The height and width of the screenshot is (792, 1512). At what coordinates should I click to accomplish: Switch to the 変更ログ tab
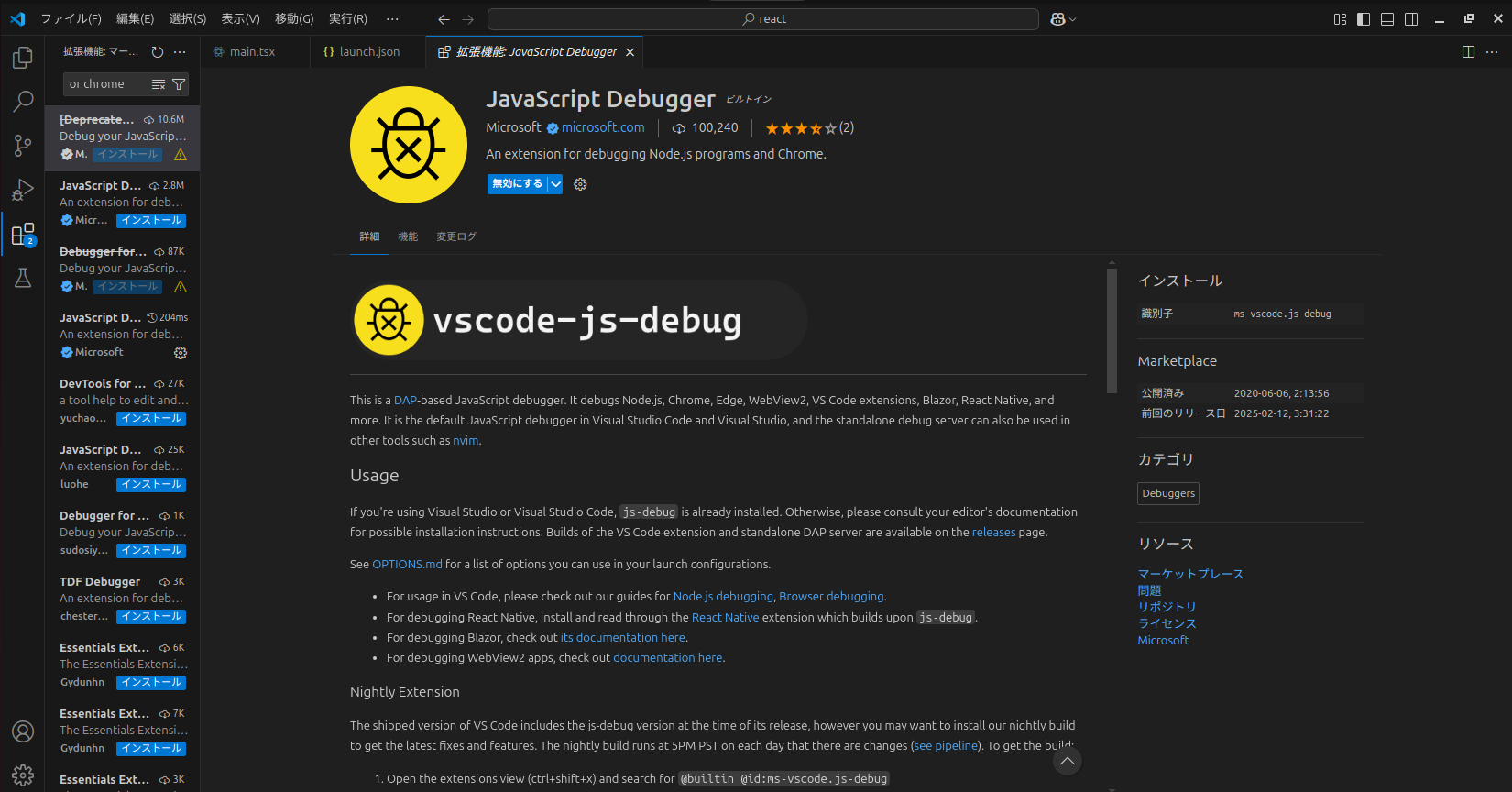[x=455, y=236]
